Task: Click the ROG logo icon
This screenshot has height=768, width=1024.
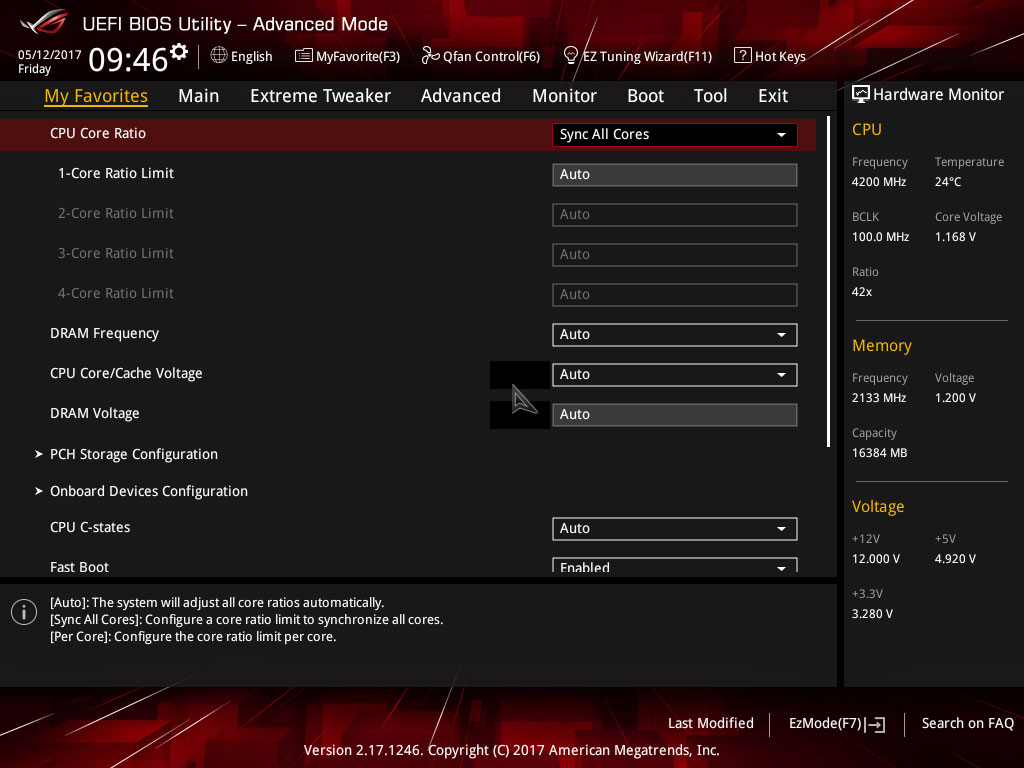Action: (x=44, y=22)
